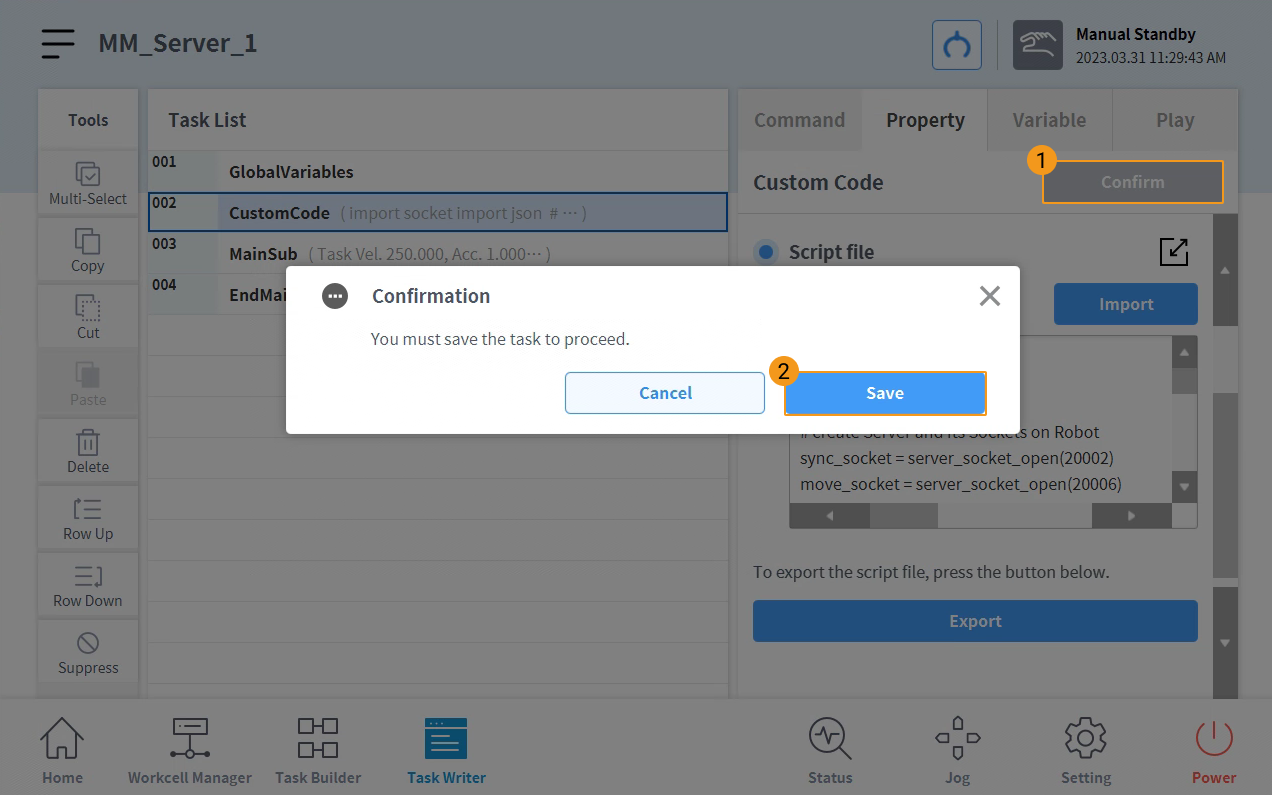
Task: Switch to the Command tab
Action: (x=799, y=120)
